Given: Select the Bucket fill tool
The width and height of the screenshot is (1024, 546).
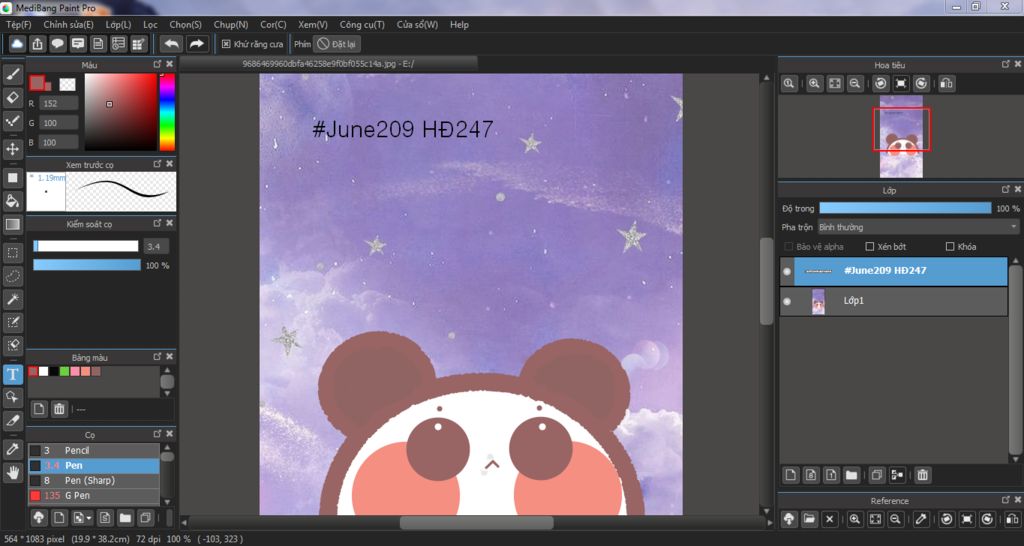Looking at the screenshot, I should [12, 201].
